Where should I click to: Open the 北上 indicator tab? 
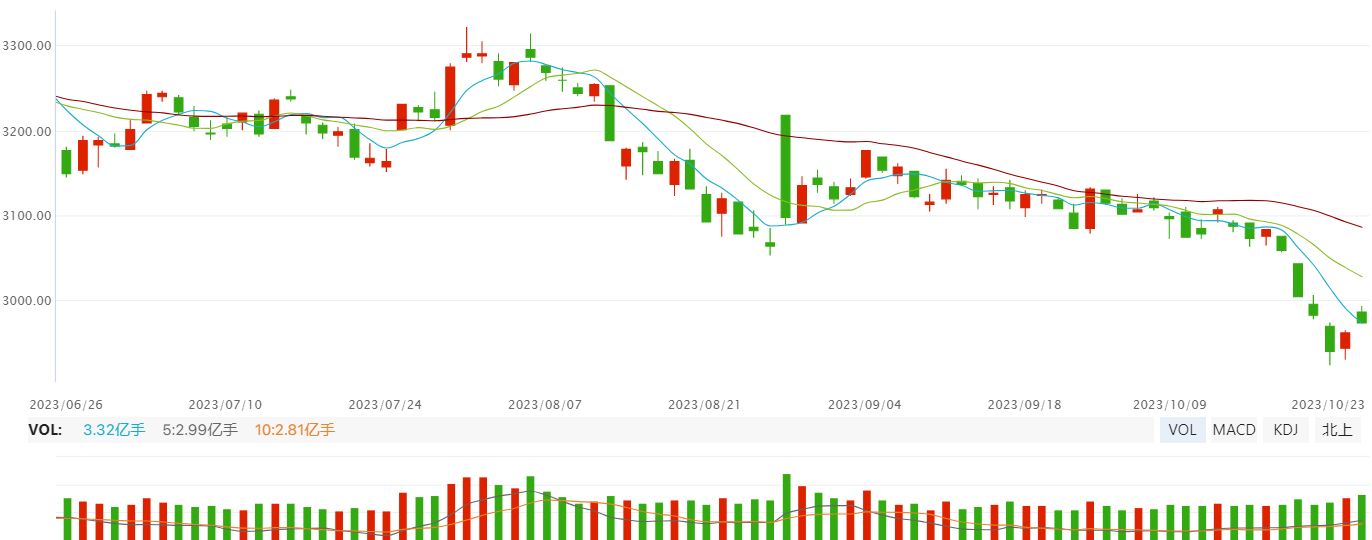pyautogui.click(x=1337, y=430)
